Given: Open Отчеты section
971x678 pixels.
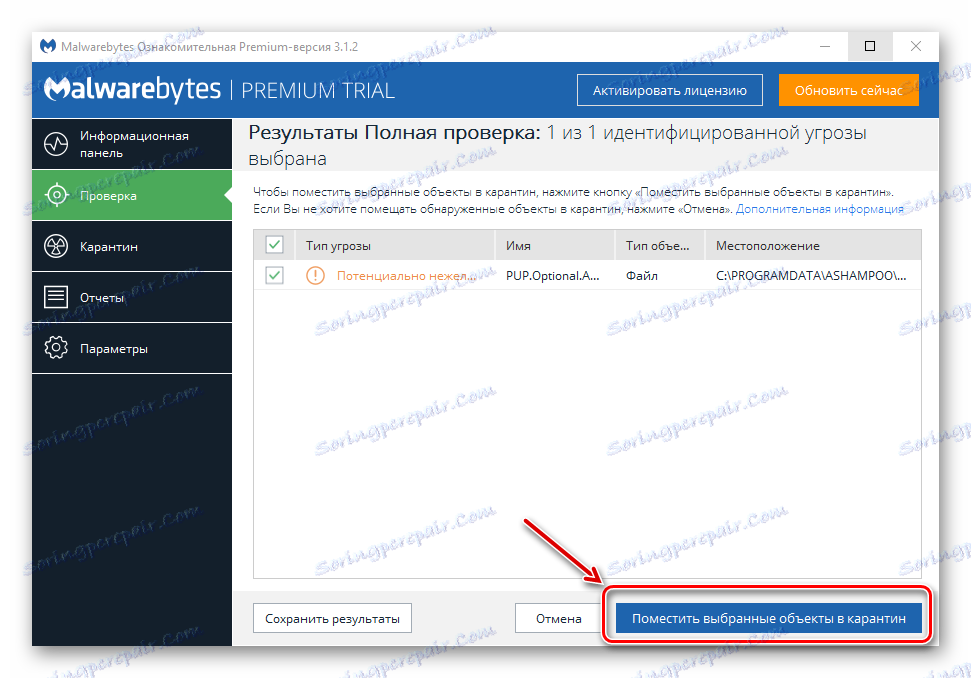Looking at the screenshot, I should (x=132, y=297).
